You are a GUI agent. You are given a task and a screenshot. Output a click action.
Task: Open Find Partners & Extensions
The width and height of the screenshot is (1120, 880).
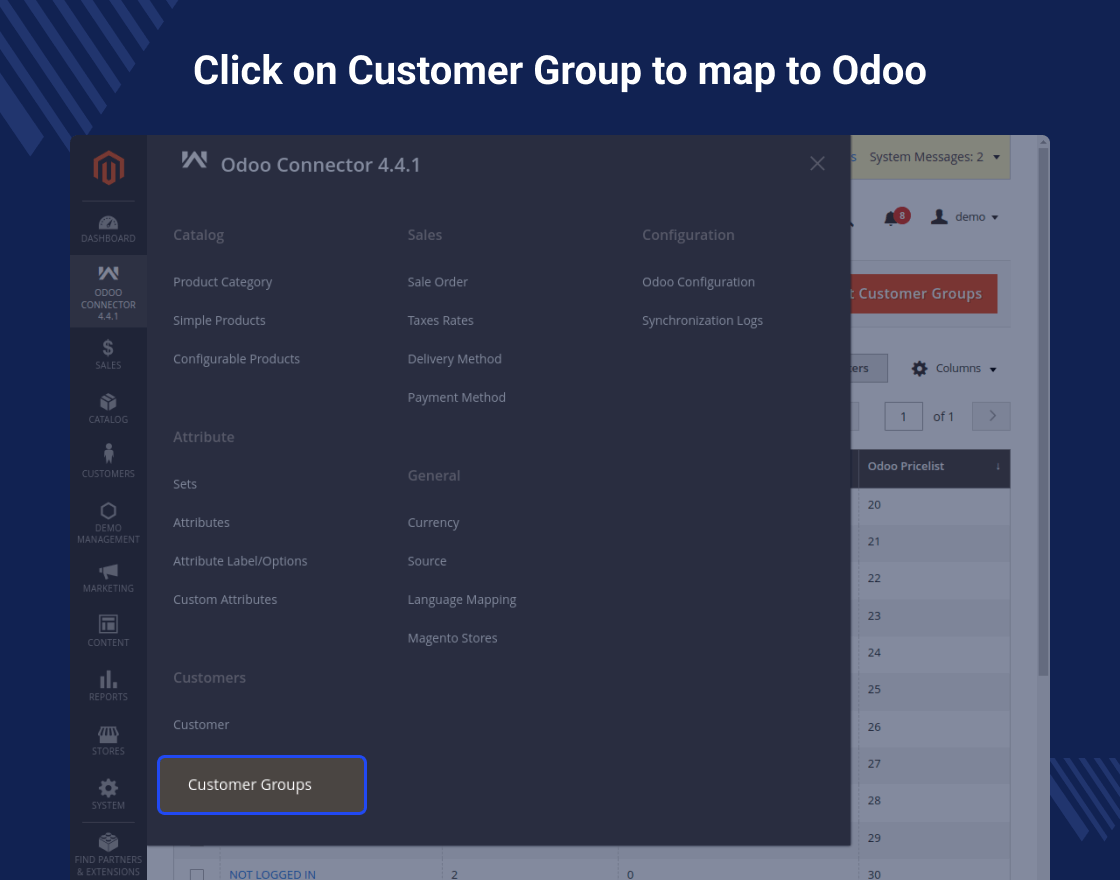[109, 855]
